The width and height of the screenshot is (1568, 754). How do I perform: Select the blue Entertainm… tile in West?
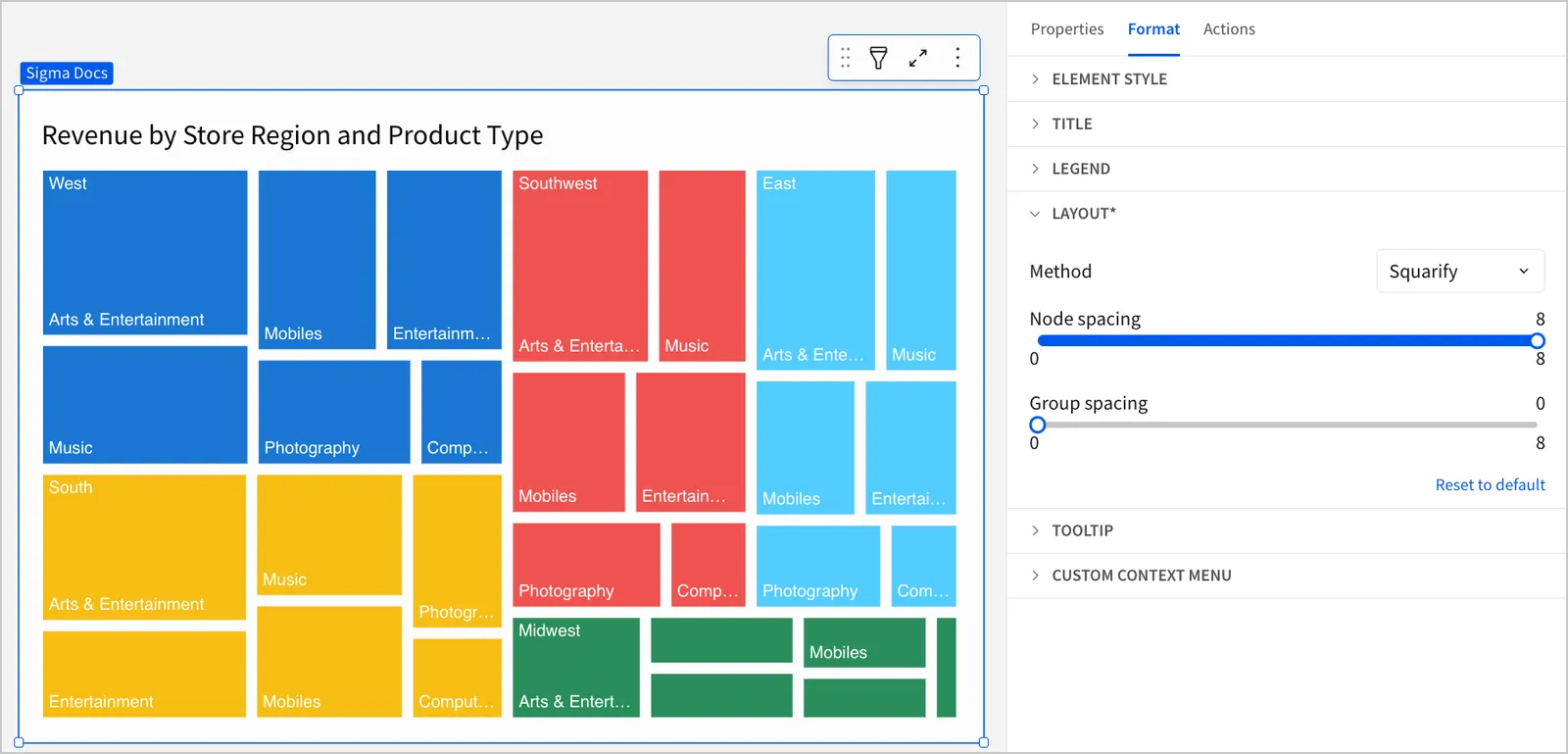point(444,260)
